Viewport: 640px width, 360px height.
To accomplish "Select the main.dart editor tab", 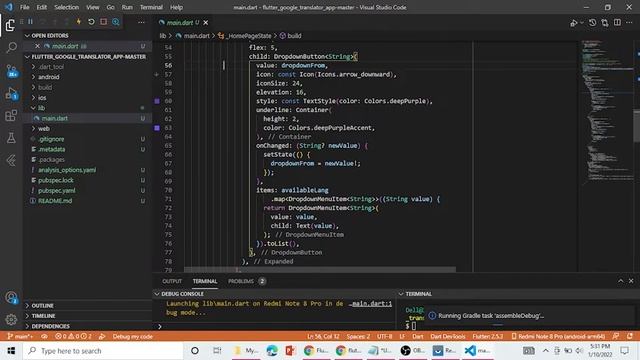I will tap(180, 22).
